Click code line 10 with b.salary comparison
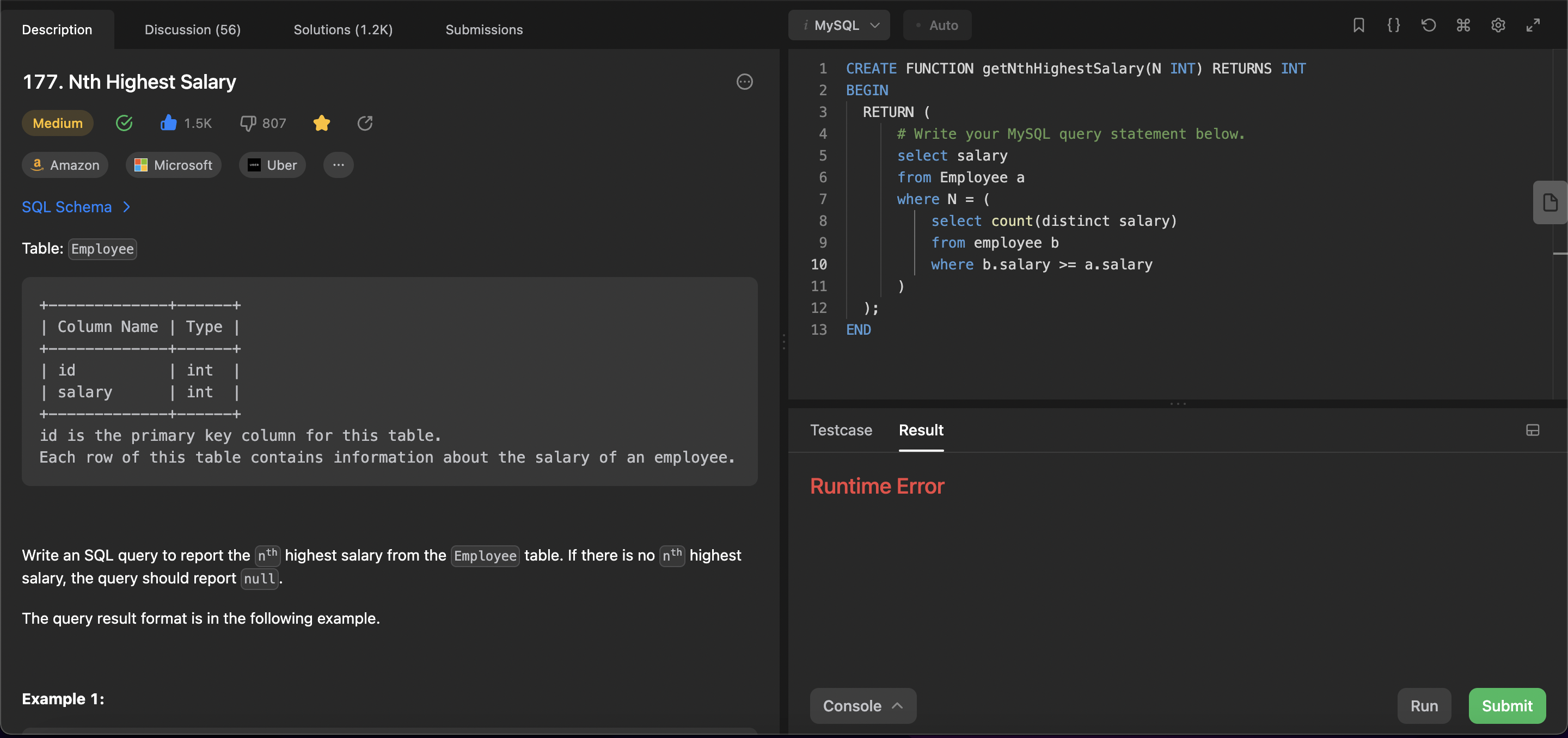 point(1042,264)
